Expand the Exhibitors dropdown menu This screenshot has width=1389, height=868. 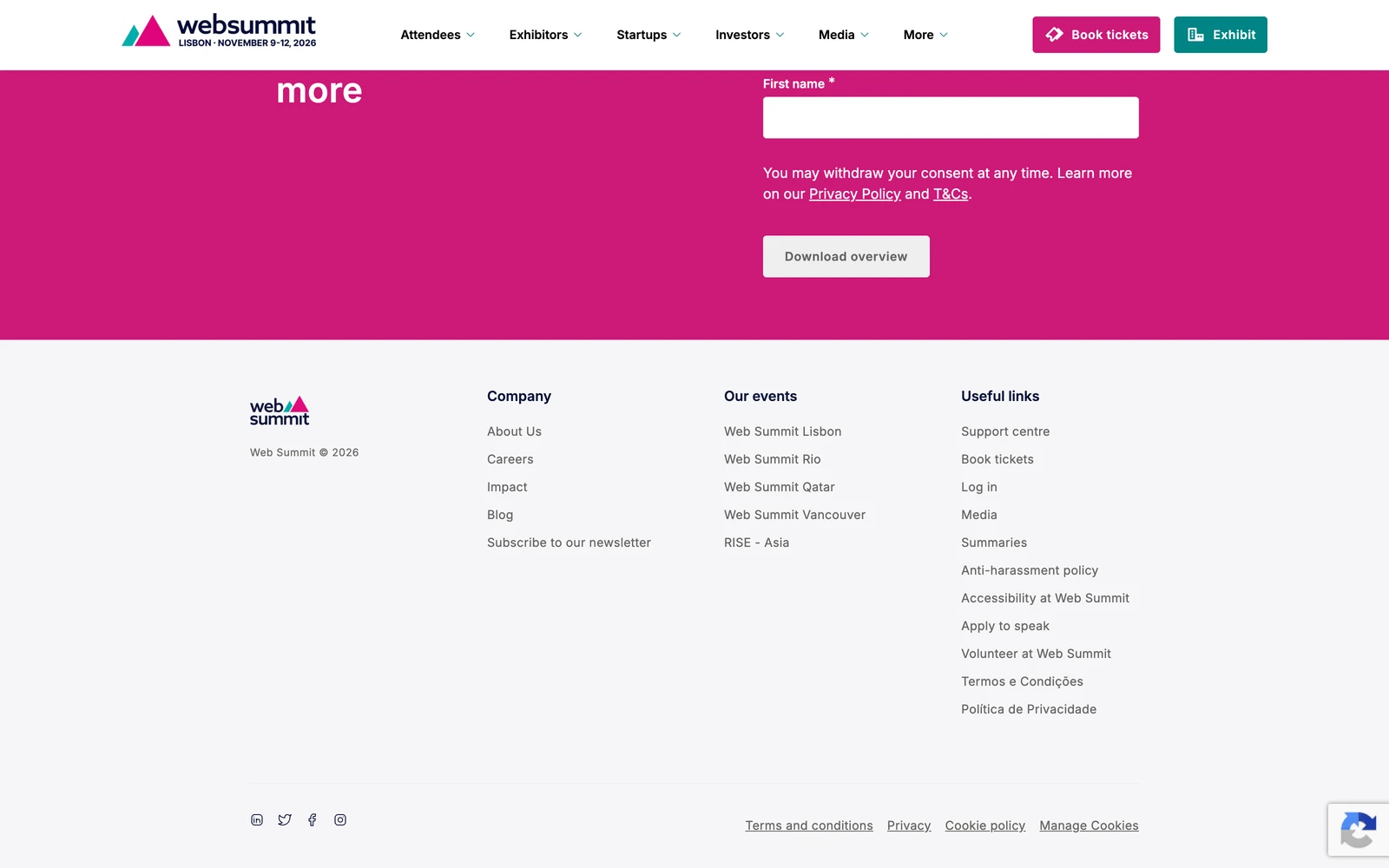tap(545, 35)
